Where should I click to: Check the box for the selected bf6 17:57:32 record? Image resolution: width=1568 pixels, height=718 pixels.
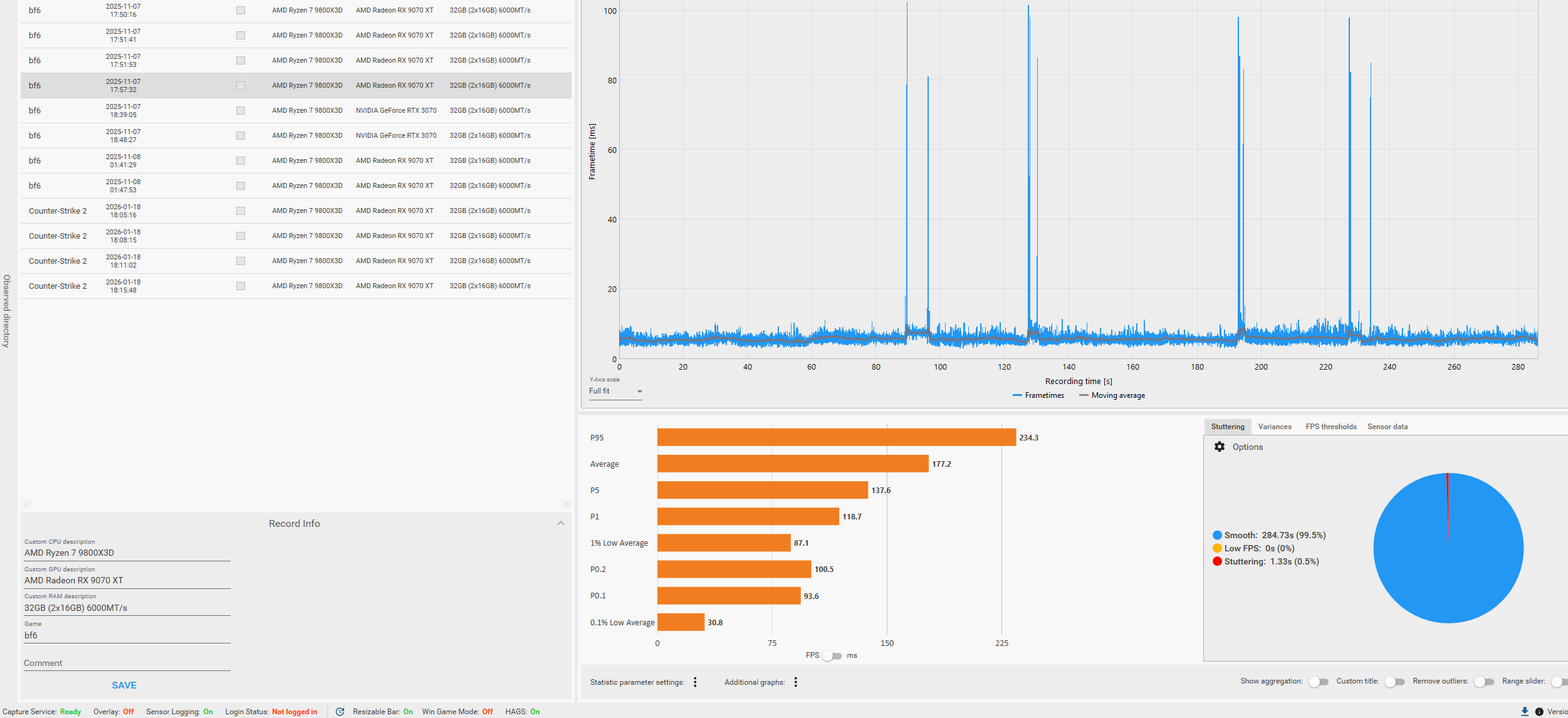241,86
